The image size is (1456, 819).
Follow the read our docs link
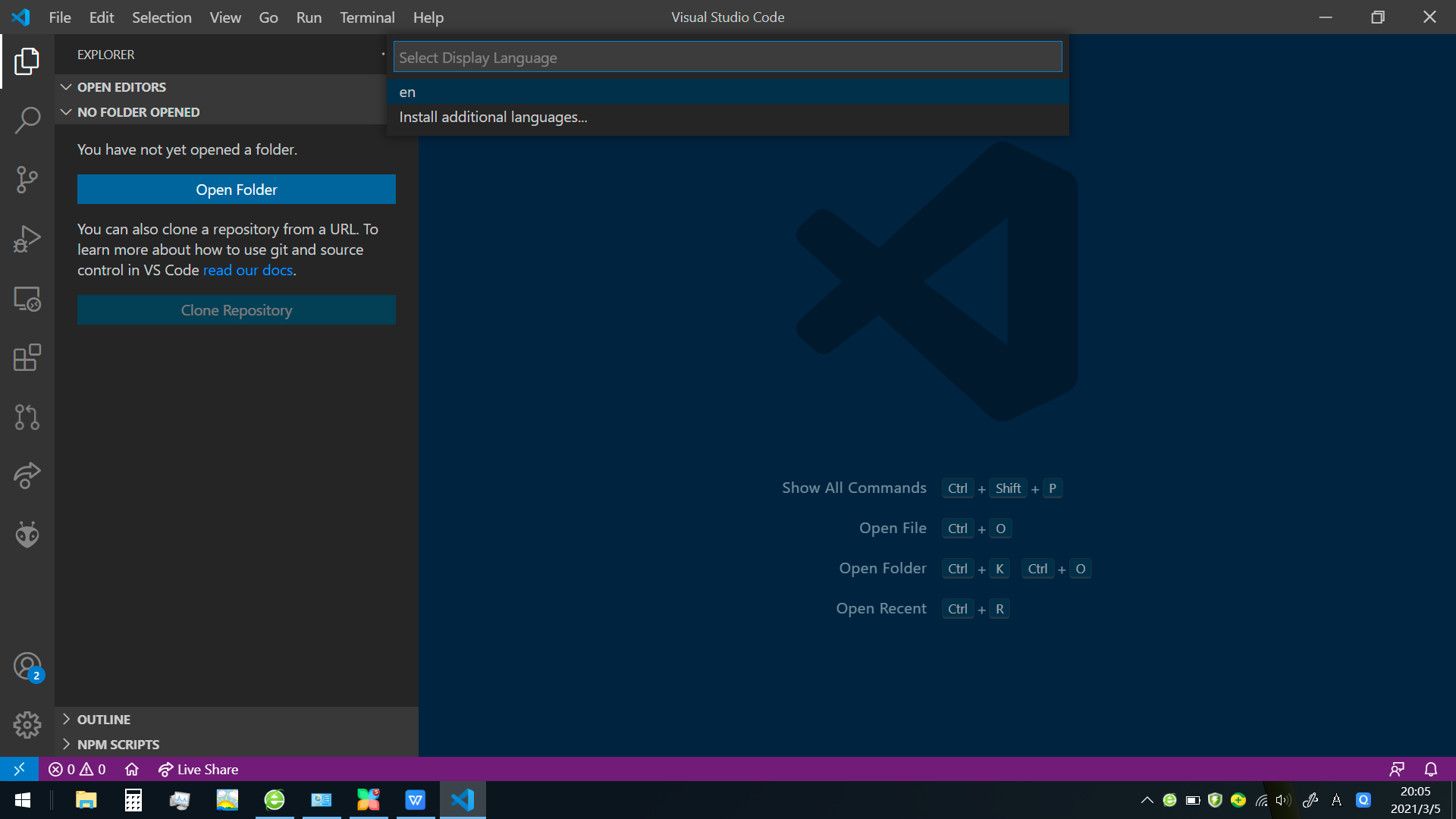(248, 270)
